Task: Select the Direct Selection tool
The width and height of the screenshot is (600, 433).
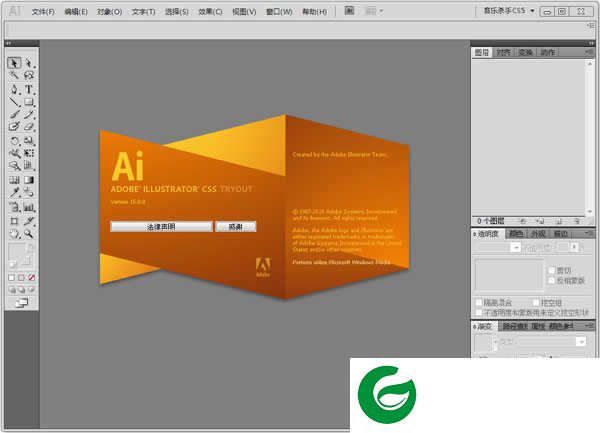Action: pyautogui.click(x=29, y=63)
